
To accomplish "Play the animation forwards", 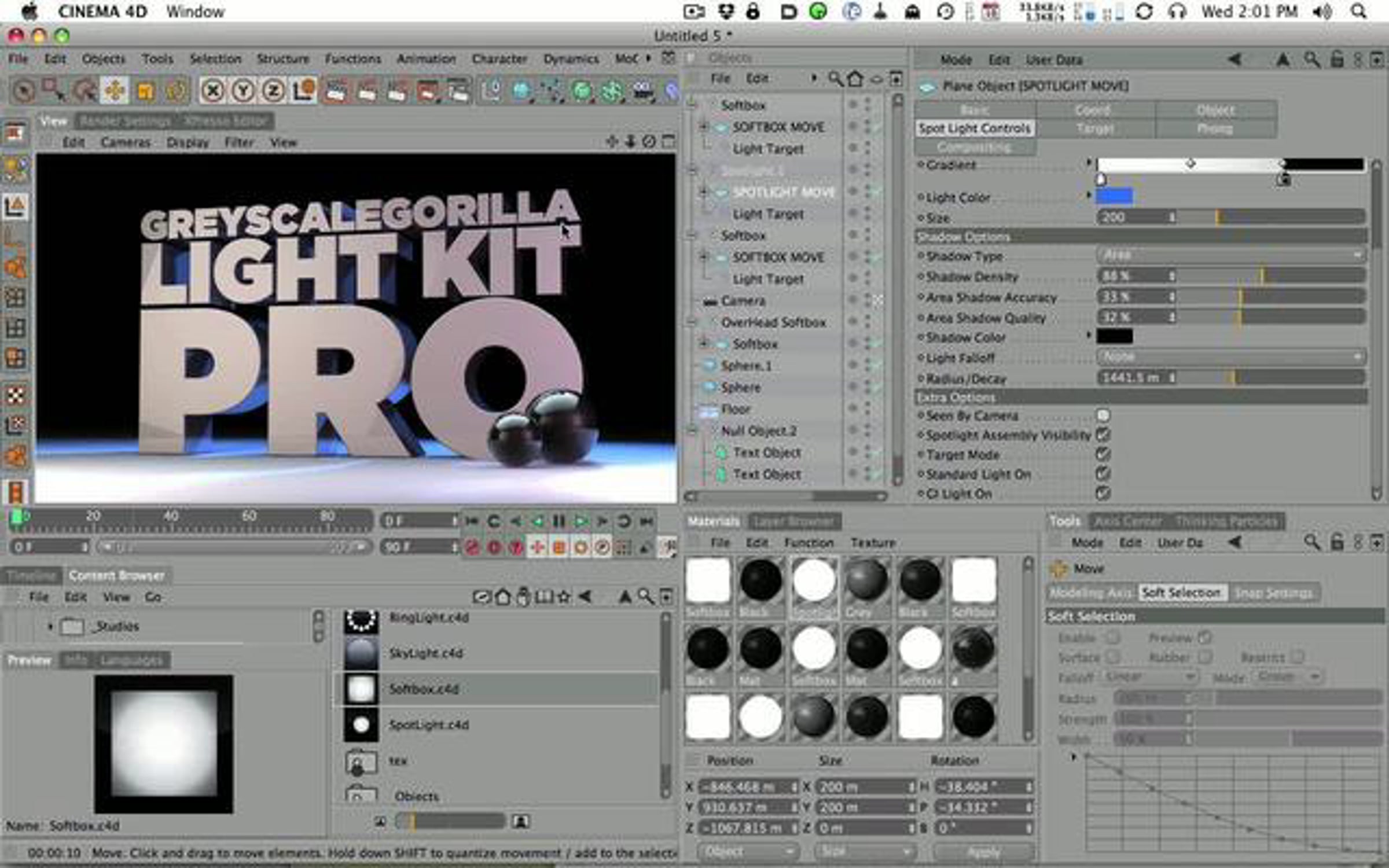I will tap(580, 521).
